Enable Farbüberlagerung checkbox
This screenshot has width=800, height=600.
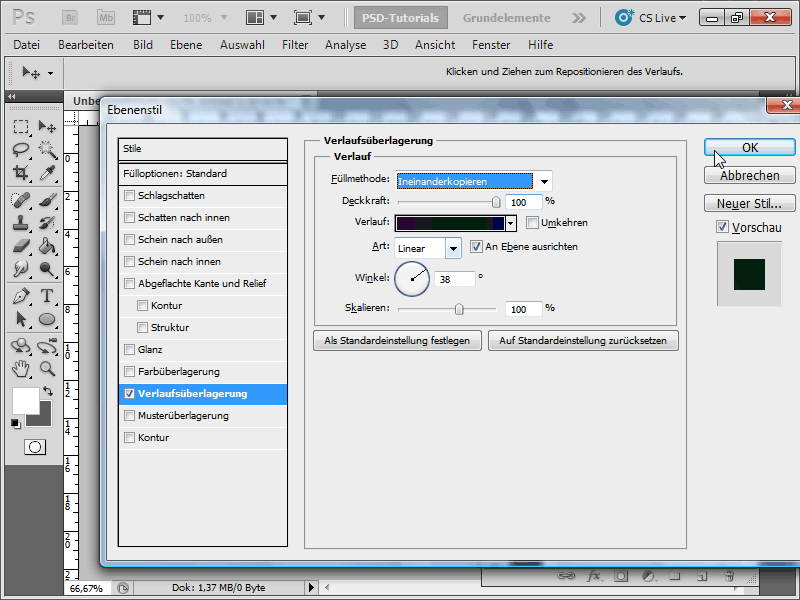coord(130,371)
